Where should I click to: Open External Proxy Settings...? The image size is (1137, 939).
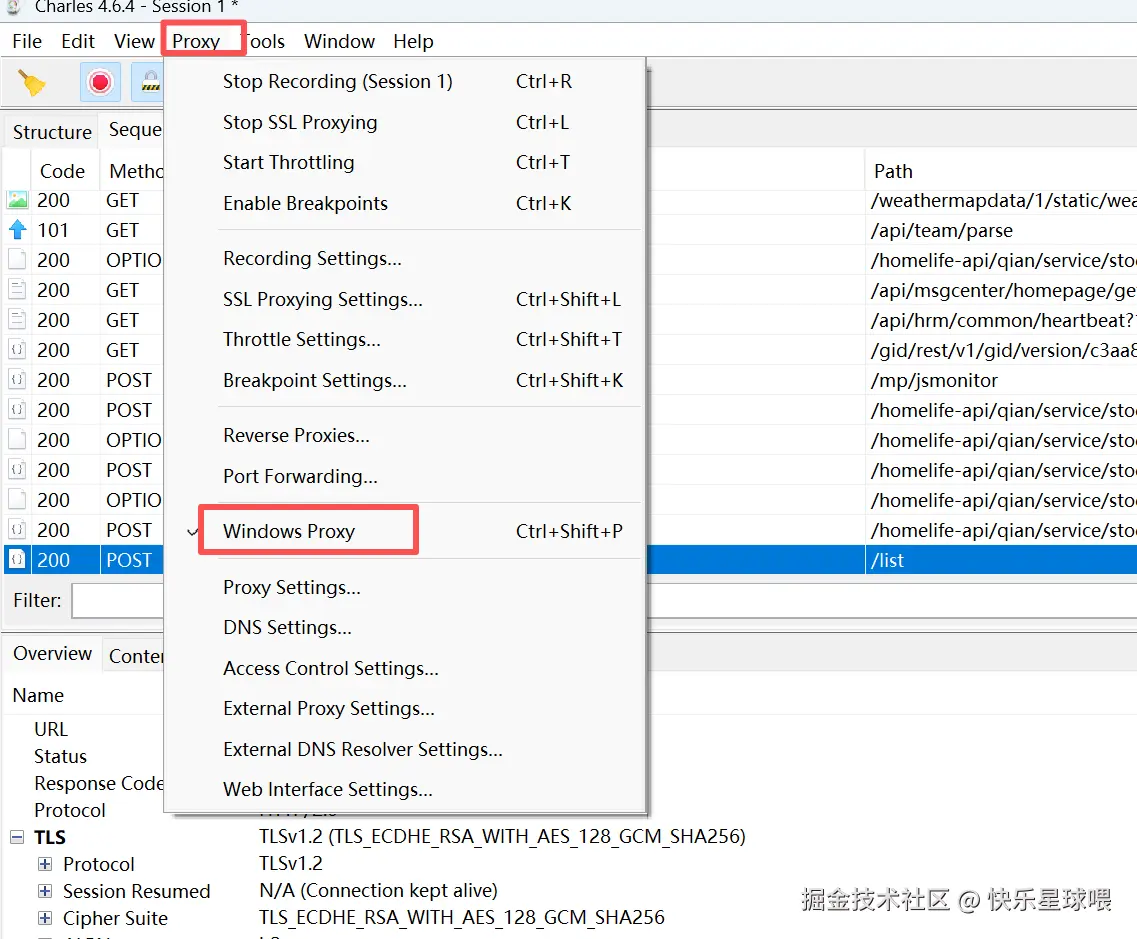[406, 708]
